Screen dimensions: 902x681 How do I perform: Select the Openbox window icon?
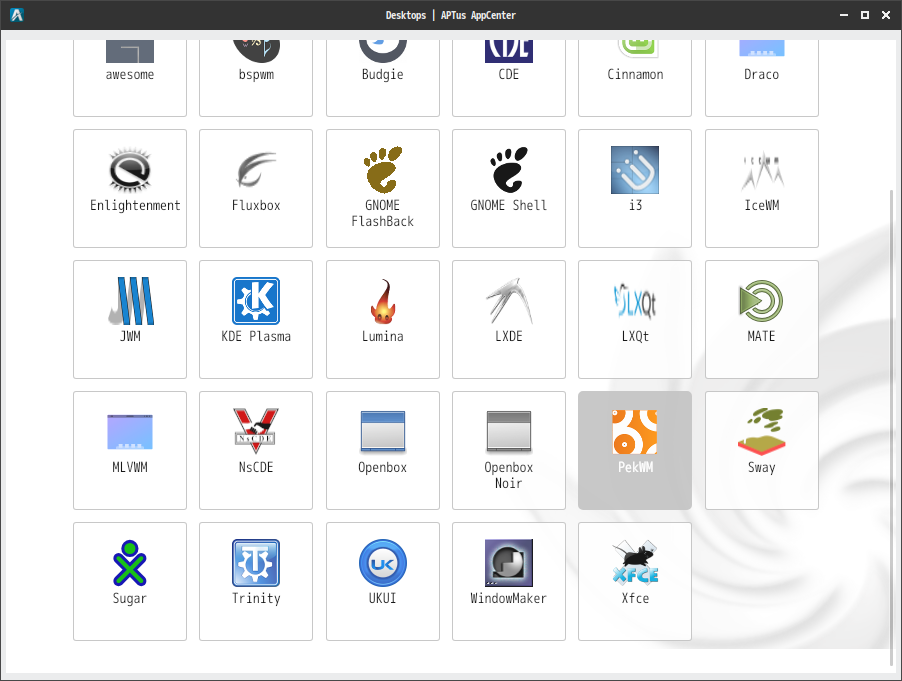click(383, 432)
